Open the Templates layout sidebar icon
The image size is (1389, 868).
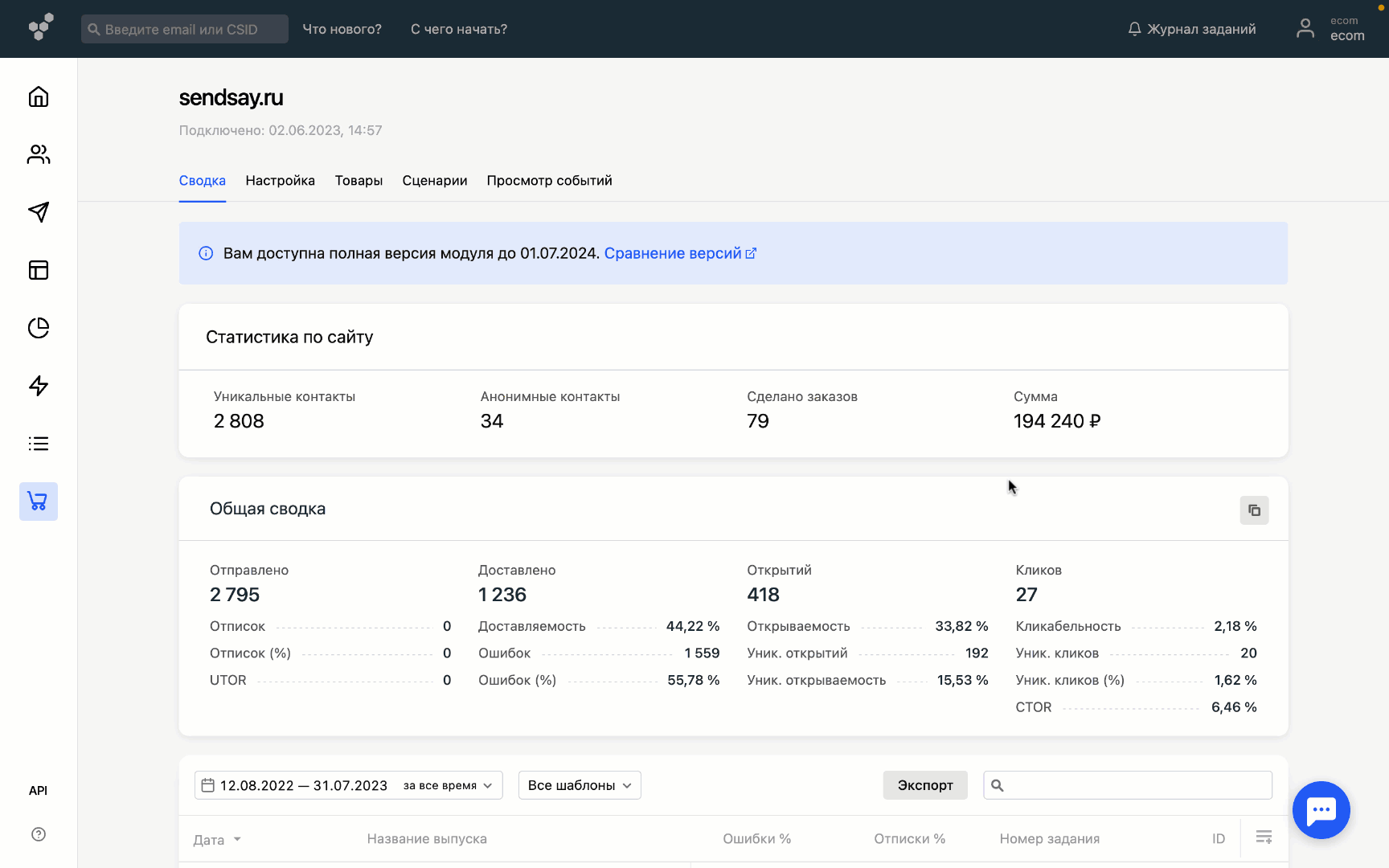[x=39, y=270]
